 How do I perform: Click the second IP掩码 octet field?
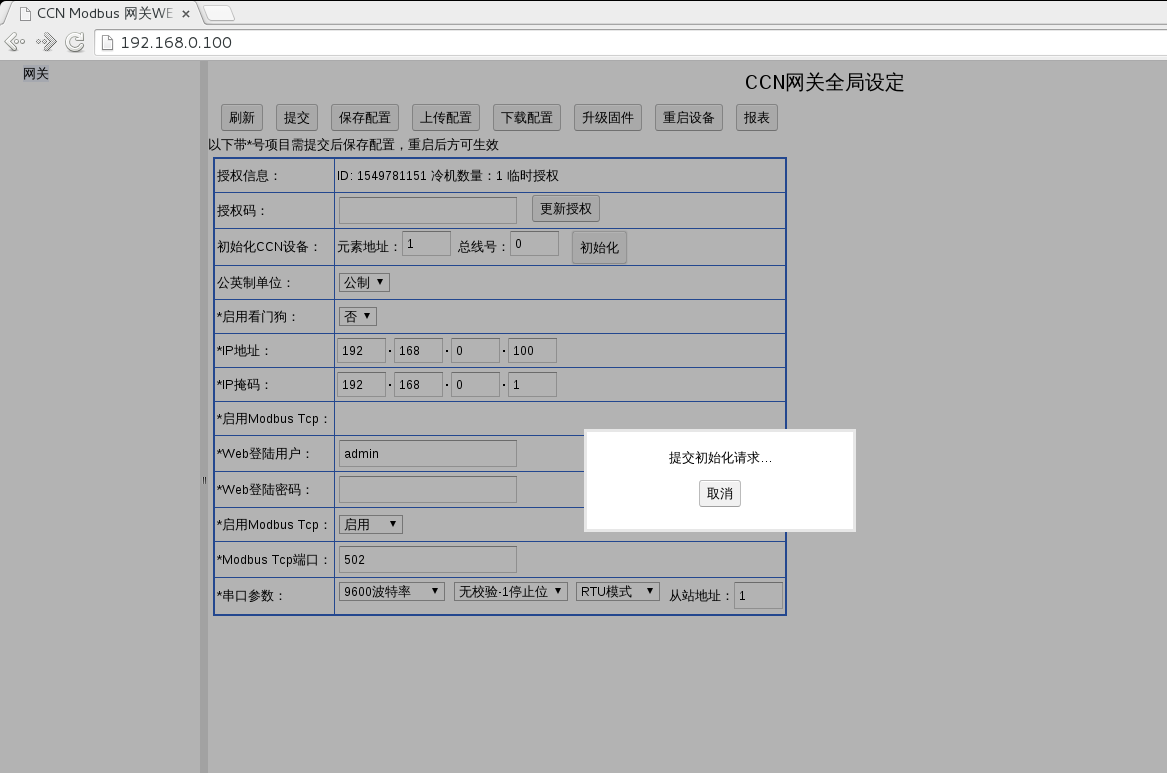419,385
